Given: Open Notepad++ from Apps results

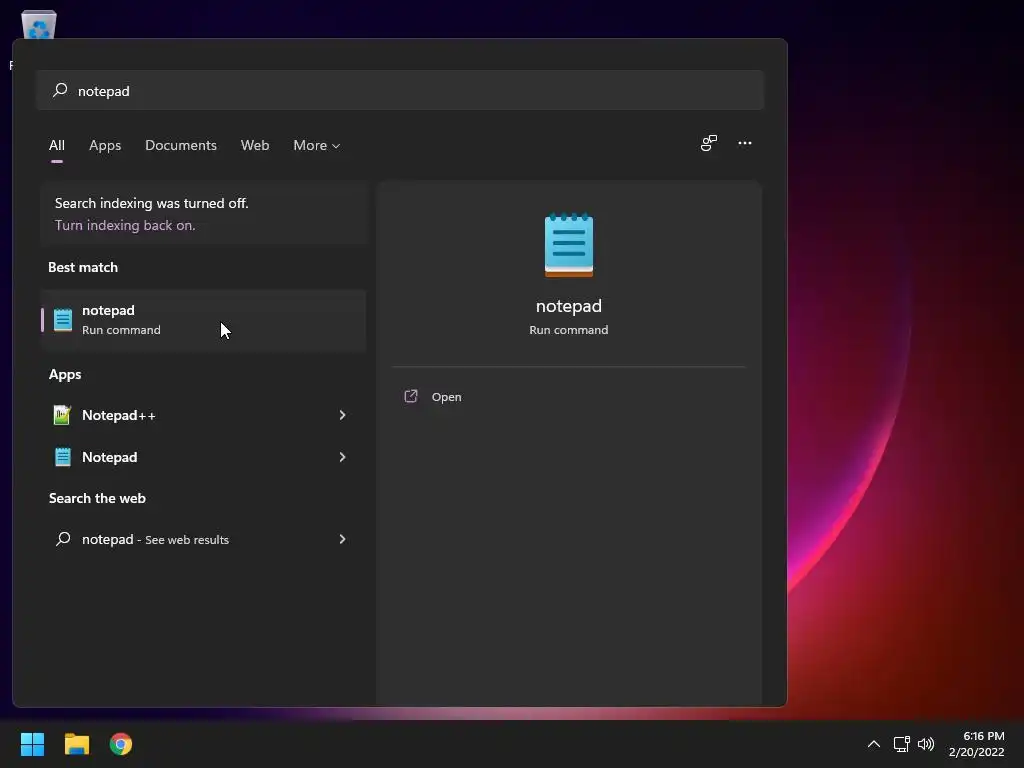Looking at the screenshot, I should 203,415.
